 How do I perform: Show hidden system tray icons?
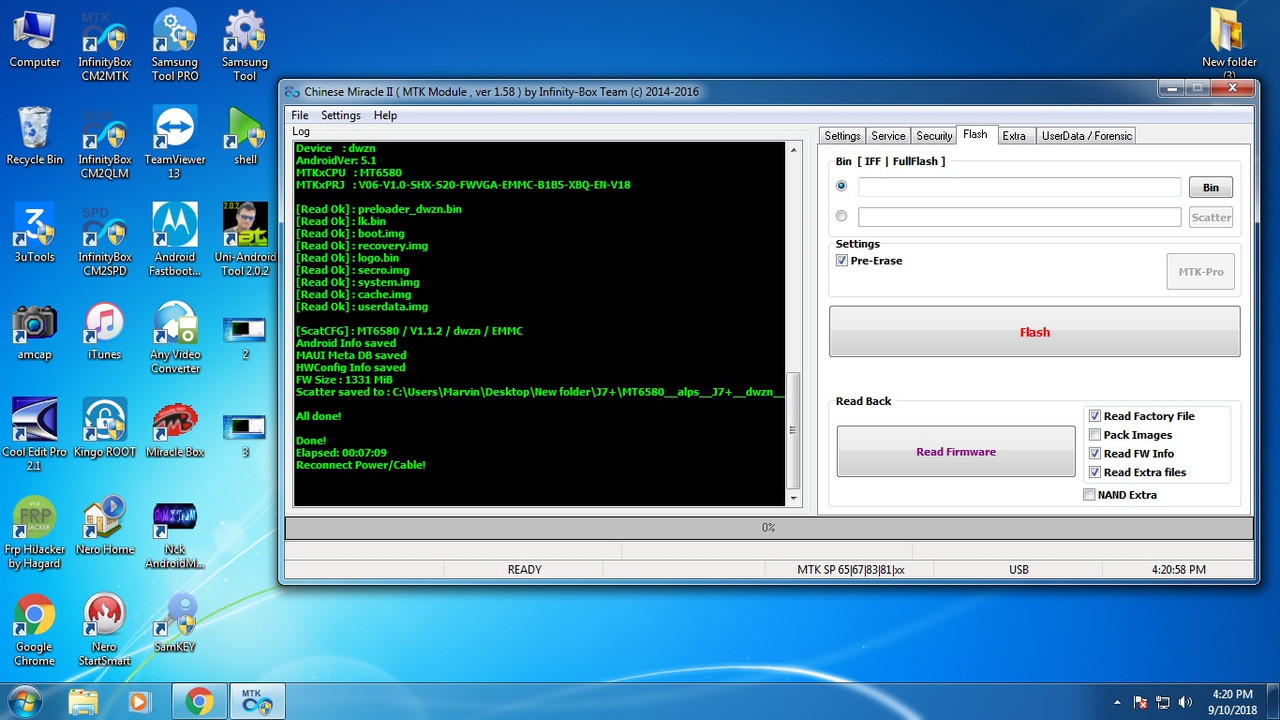(x=1117, y=702)
